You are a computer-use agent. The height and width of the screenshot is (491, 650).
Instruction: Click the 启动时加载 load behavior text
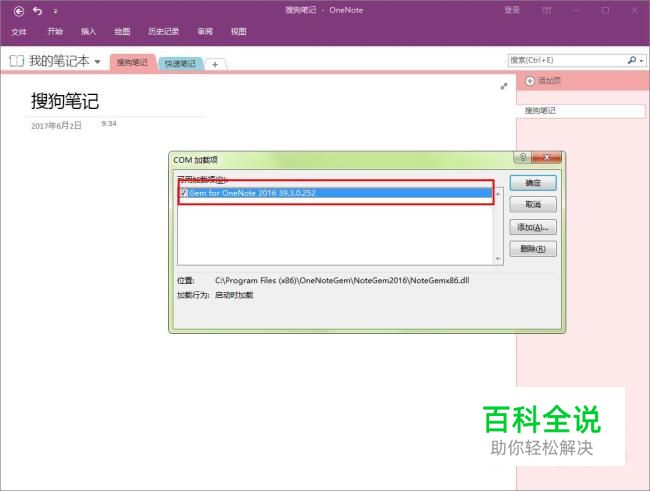click(234, 295)
